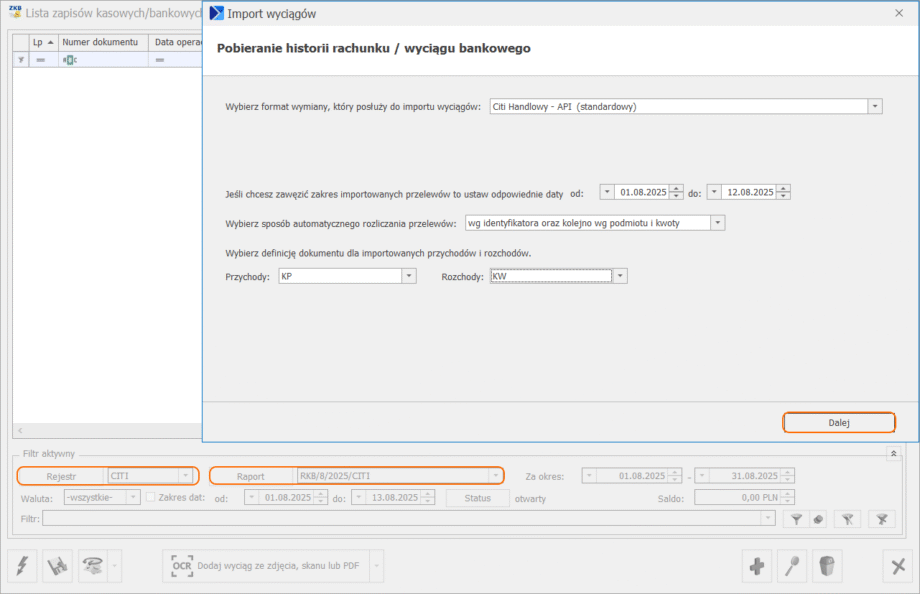Image resolution: width=920 pixels, height=594 pixels.
Task: Click the lightning bolt icon in bottom toolbar
Action: point(22,567)
